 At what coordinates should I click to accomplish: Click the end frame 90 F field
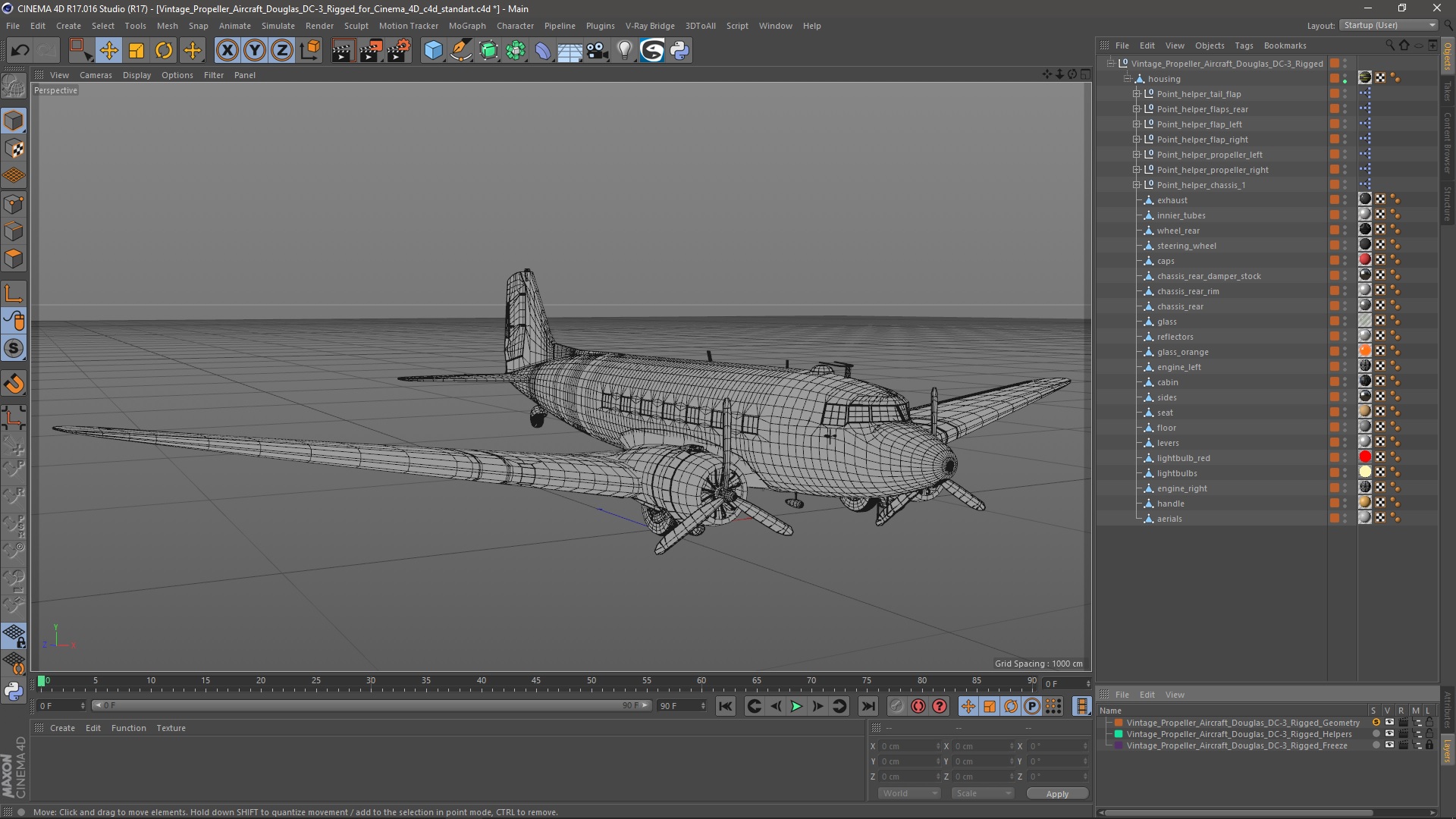coord(682,706)
